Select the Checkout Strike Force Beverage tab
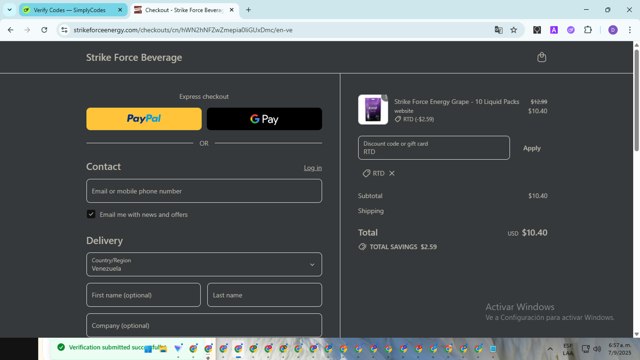640x360 pixels. 184,10
